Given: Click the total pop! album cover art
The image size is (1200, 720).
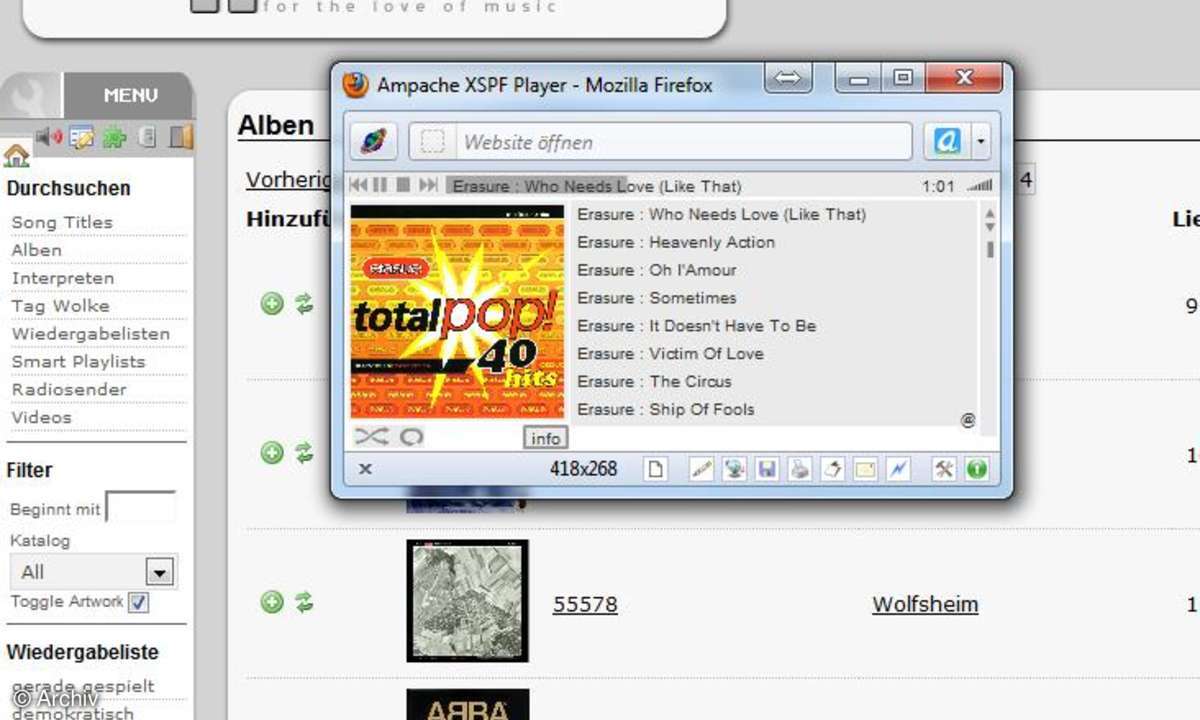Looking at the screenshot, I should point(457,311).
